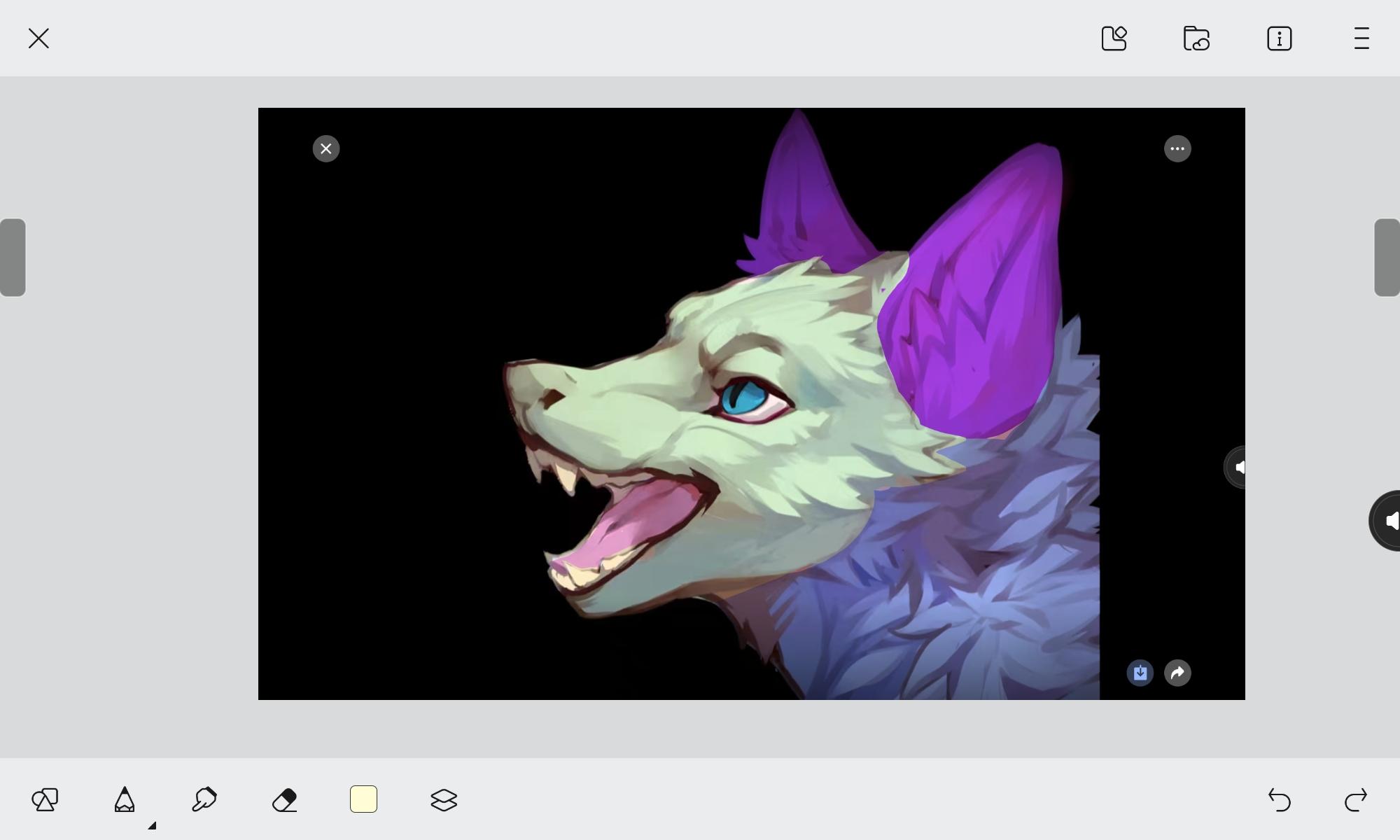Open the three-dots options on image
Image resolution: width=1400 pixels, height=840 pixels.
(x=1177, y=148)
